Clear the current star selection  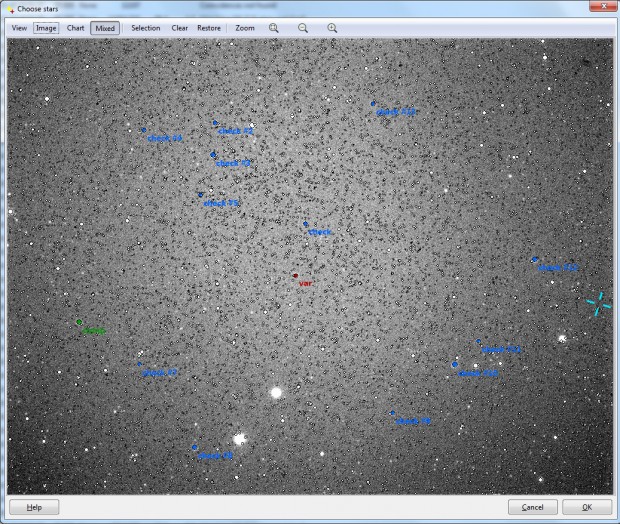[x=180, y=28]
